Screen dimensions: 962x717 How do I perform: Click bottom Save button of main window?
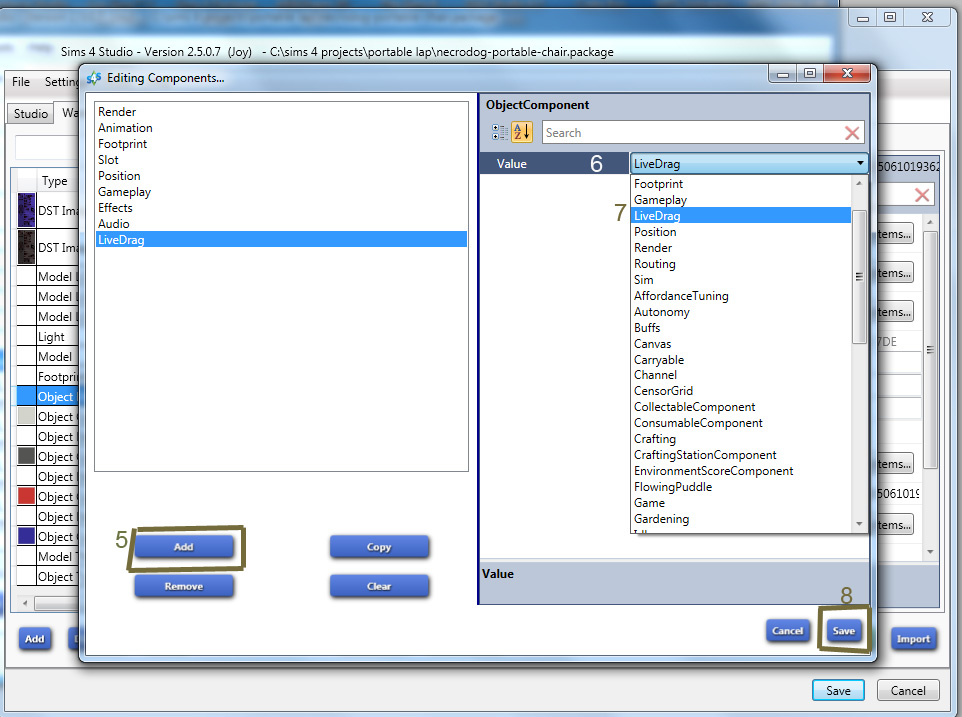coord(838,691)
